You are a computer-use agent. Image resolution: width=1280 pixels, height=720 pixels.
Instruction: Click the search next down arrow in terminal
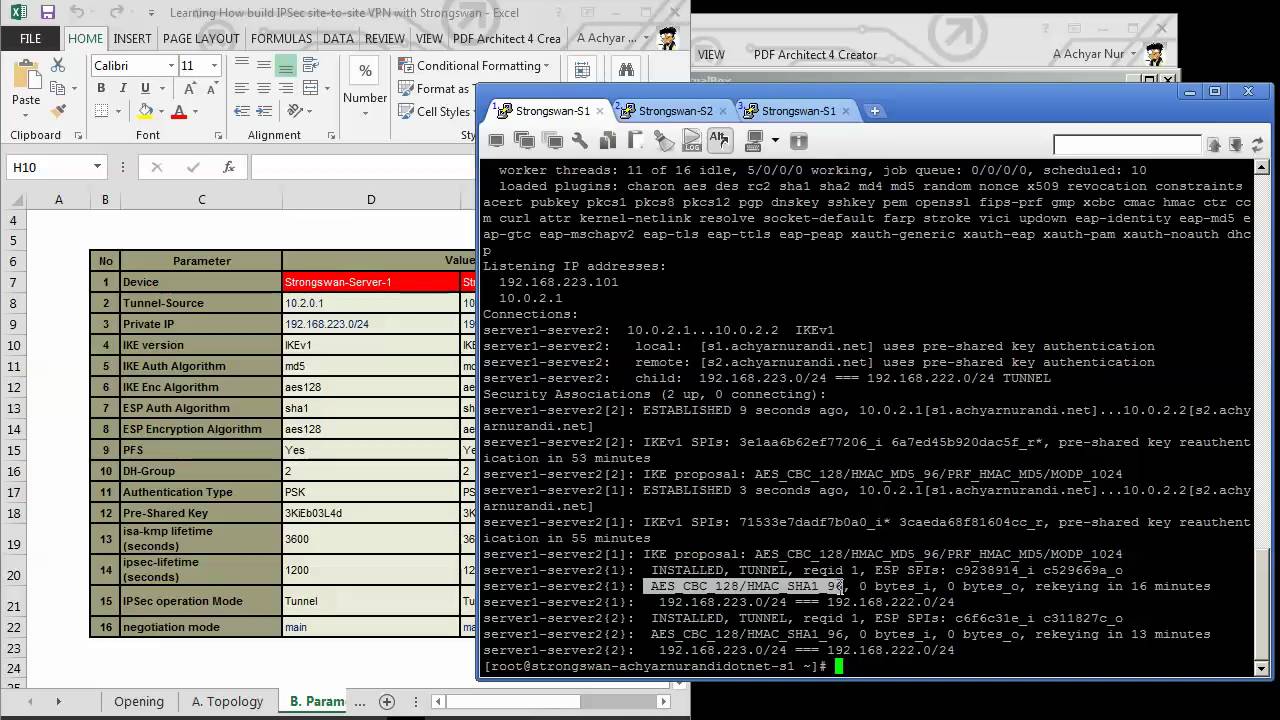click(1236, 145)
